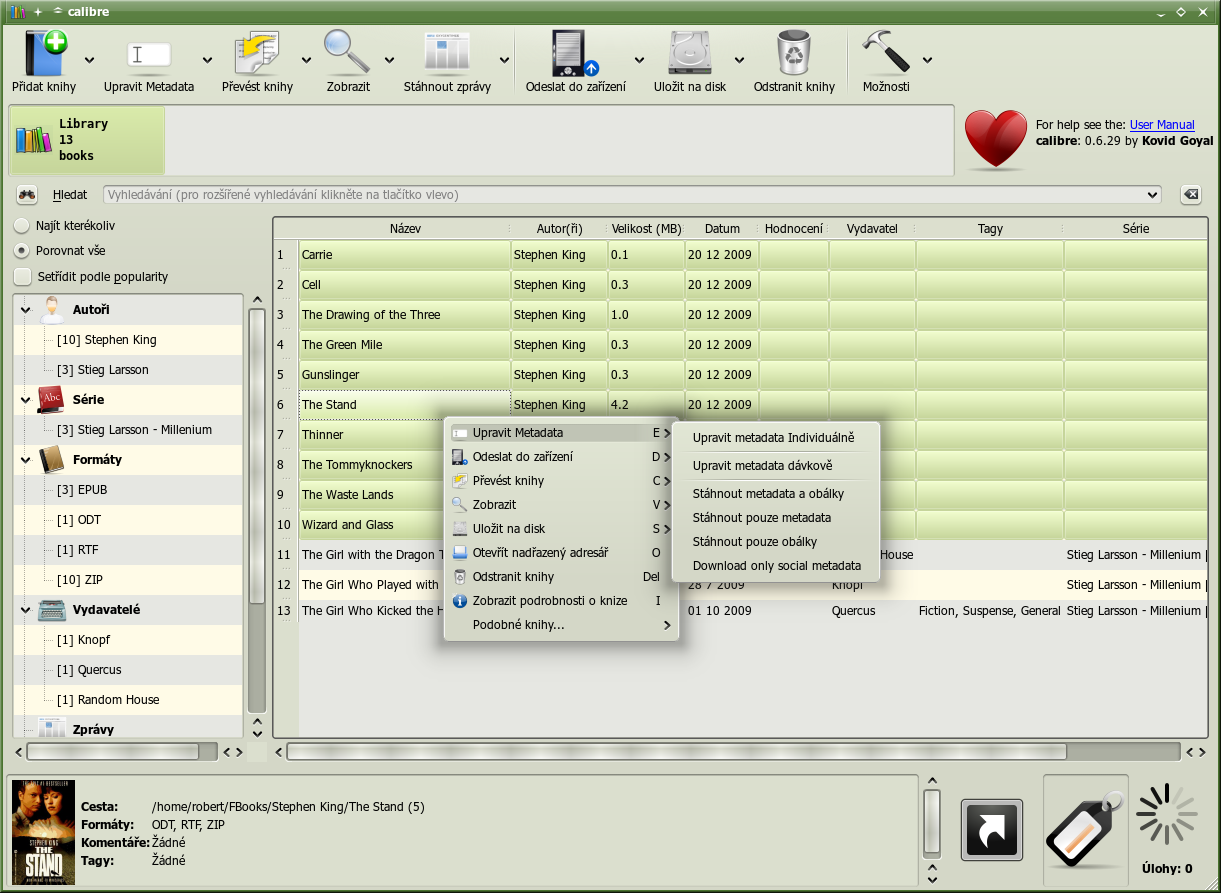Click the black arrow shortcut icon
This screenshot has height=893, width=1221.
[992, 830]
